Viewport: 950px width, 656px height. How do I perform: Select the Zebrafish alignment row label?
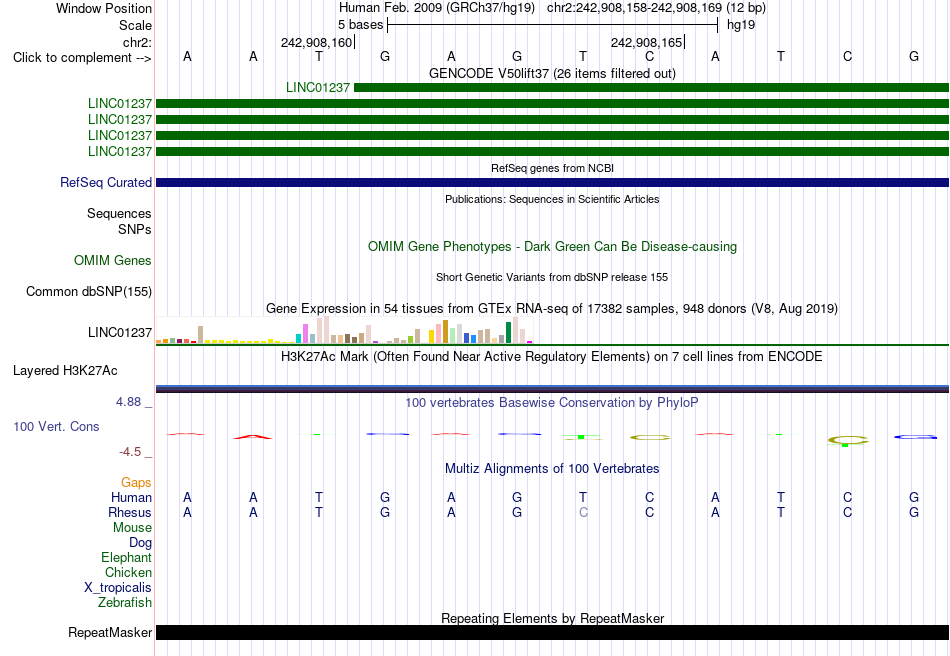(x=125, y=603)
